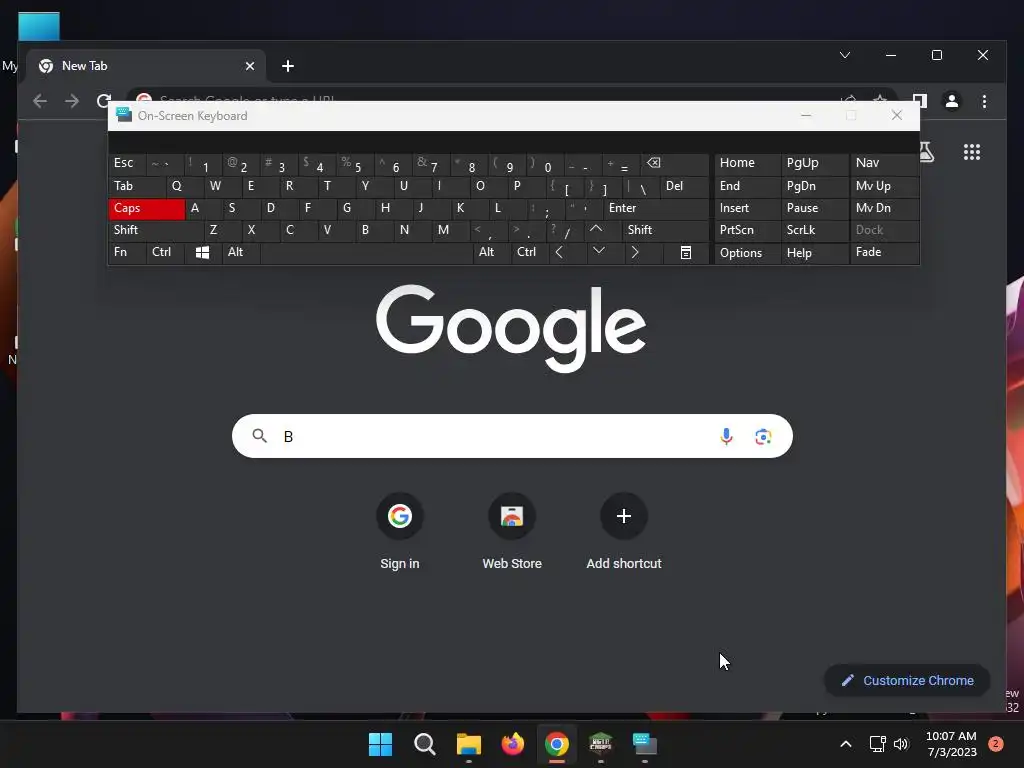This screenshot has height=768, width=1024.
Task: Open the volume control in the system tray
Action: click(x=901, y=744)
